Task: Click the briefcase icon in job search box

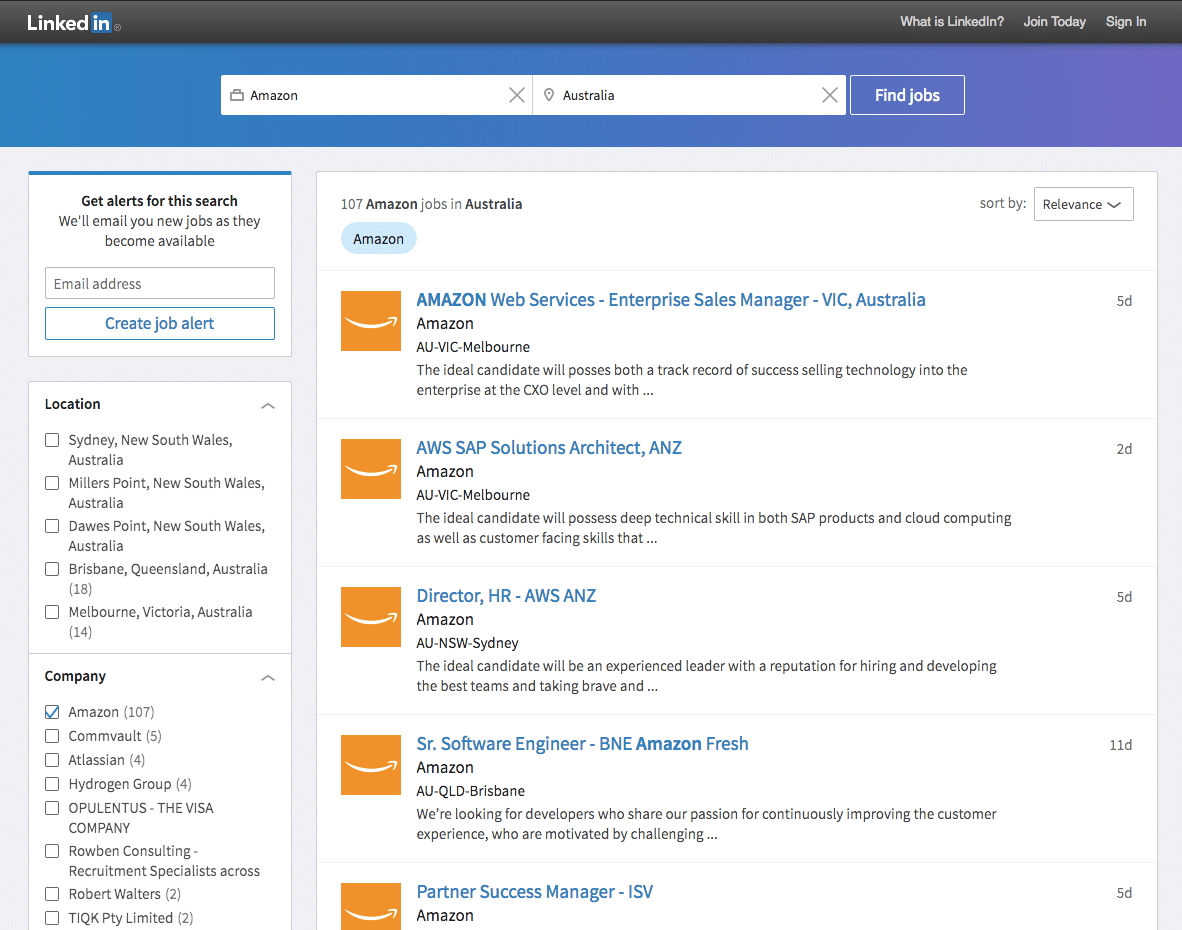Action: pos(237,96)
